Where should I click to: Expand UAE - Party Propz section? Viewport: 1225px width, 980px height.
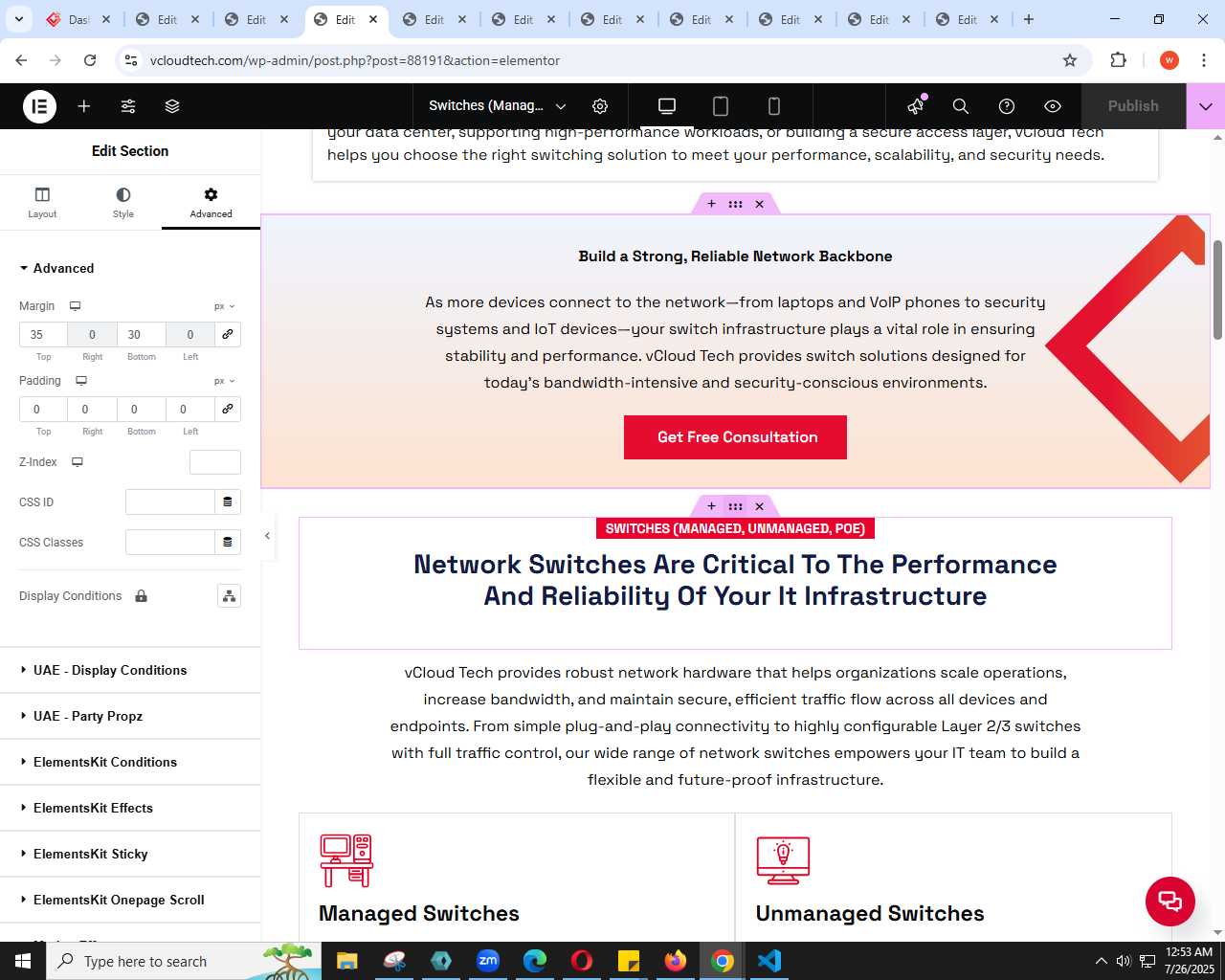coord(130,716)
